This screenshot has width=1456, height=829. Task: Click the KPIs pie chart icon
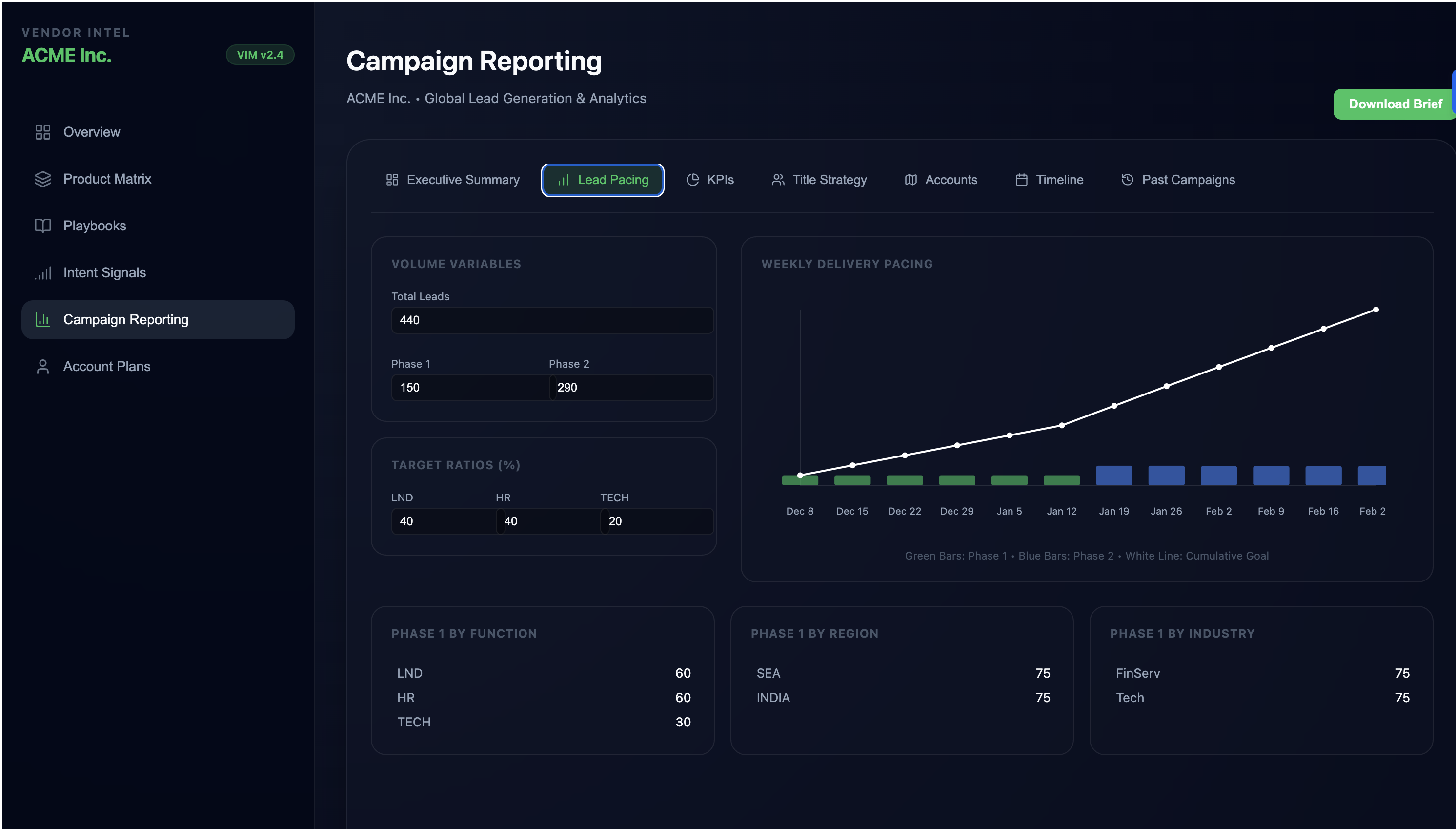[x=692, y=180]
